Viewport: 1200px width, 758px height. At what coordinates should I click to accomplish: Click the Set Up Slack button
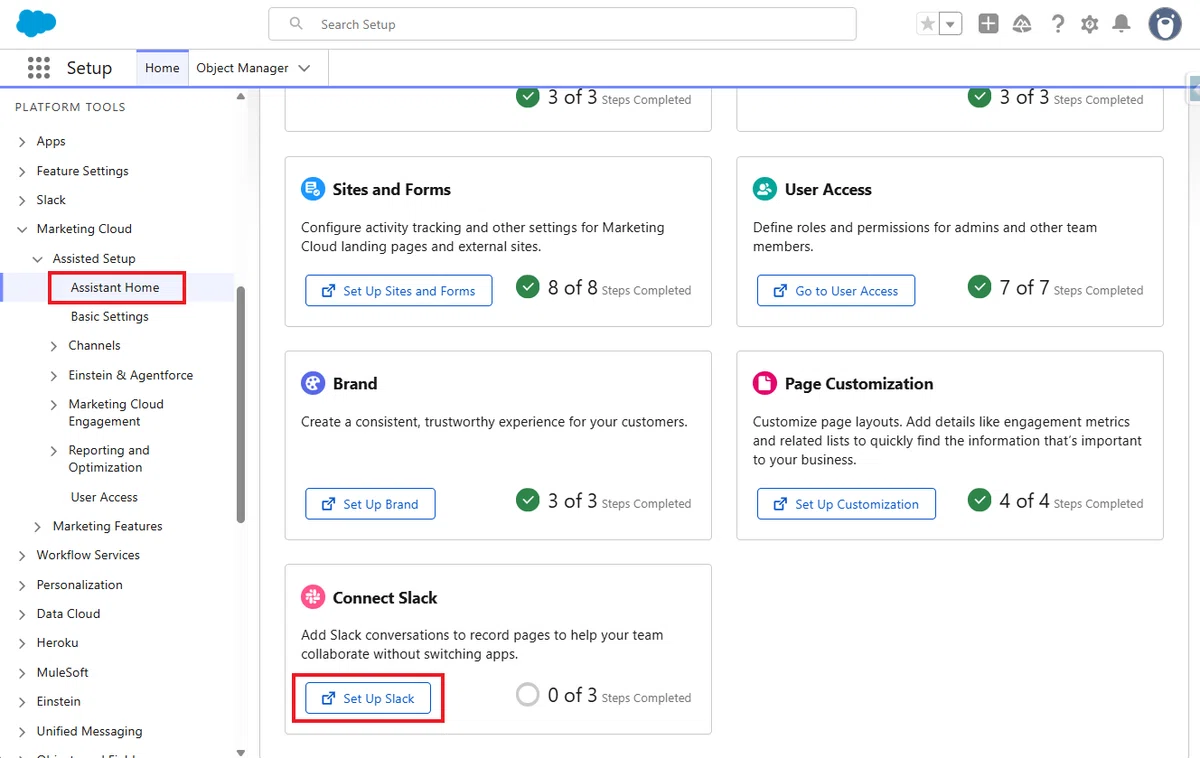tap(368, 698)
